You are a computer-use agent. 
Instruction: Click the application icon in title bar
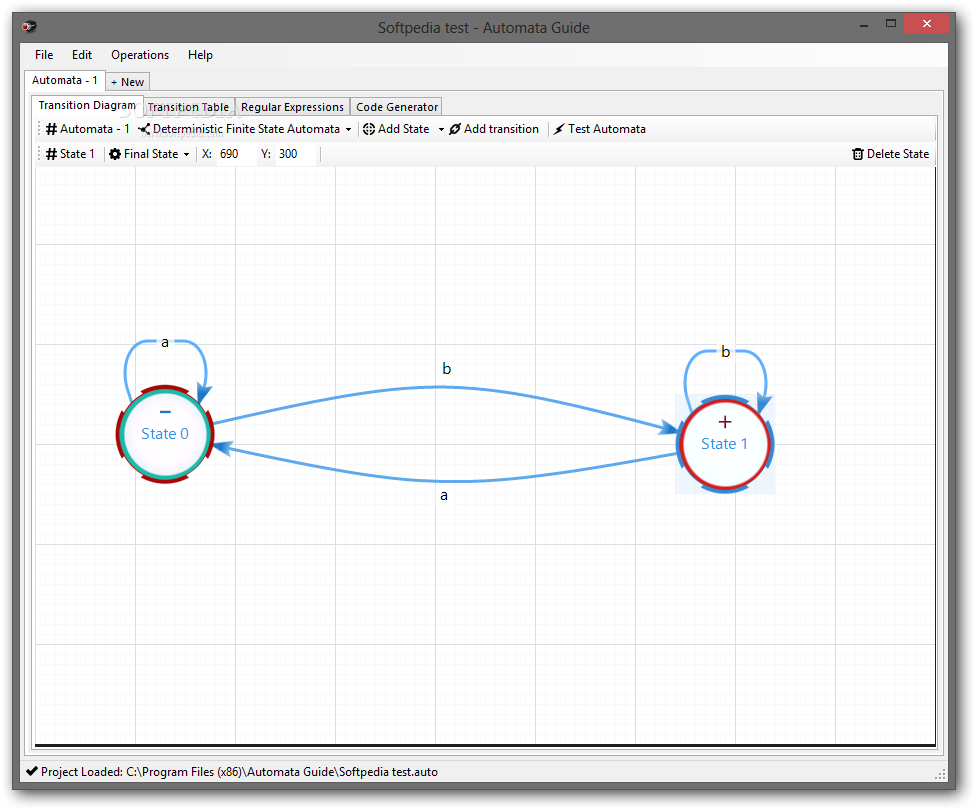[29, 26]
